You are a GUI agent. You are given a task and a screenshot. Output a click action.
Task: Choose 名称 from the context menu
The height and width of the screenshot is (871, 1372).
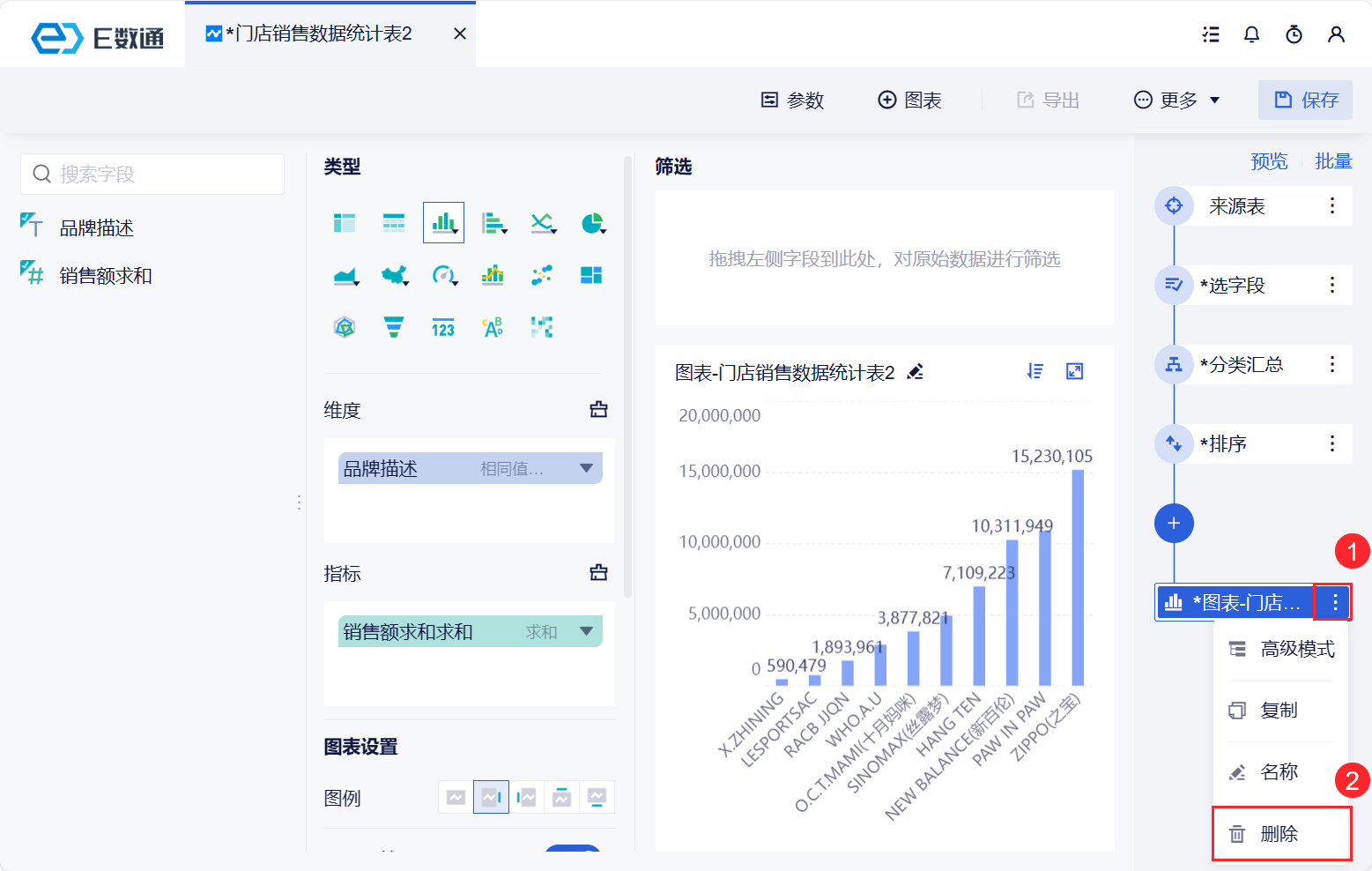pyautogui.click(x=1282, y=772)
